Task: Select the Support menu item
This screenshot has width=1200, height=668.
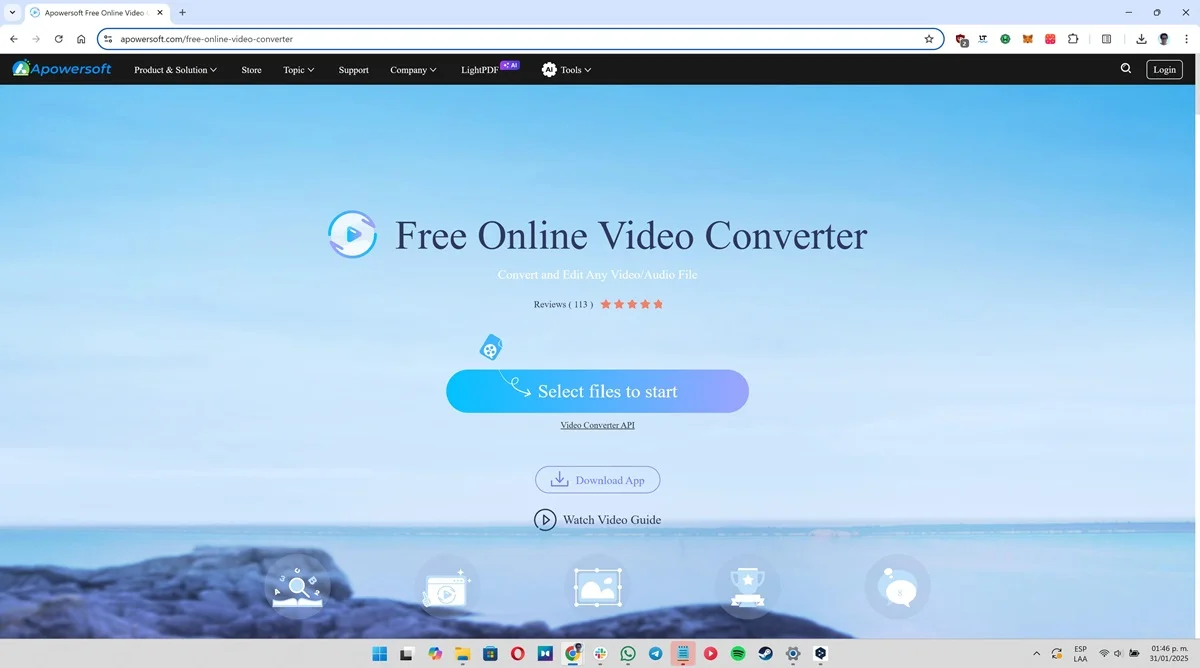Action: click(353, 69)
